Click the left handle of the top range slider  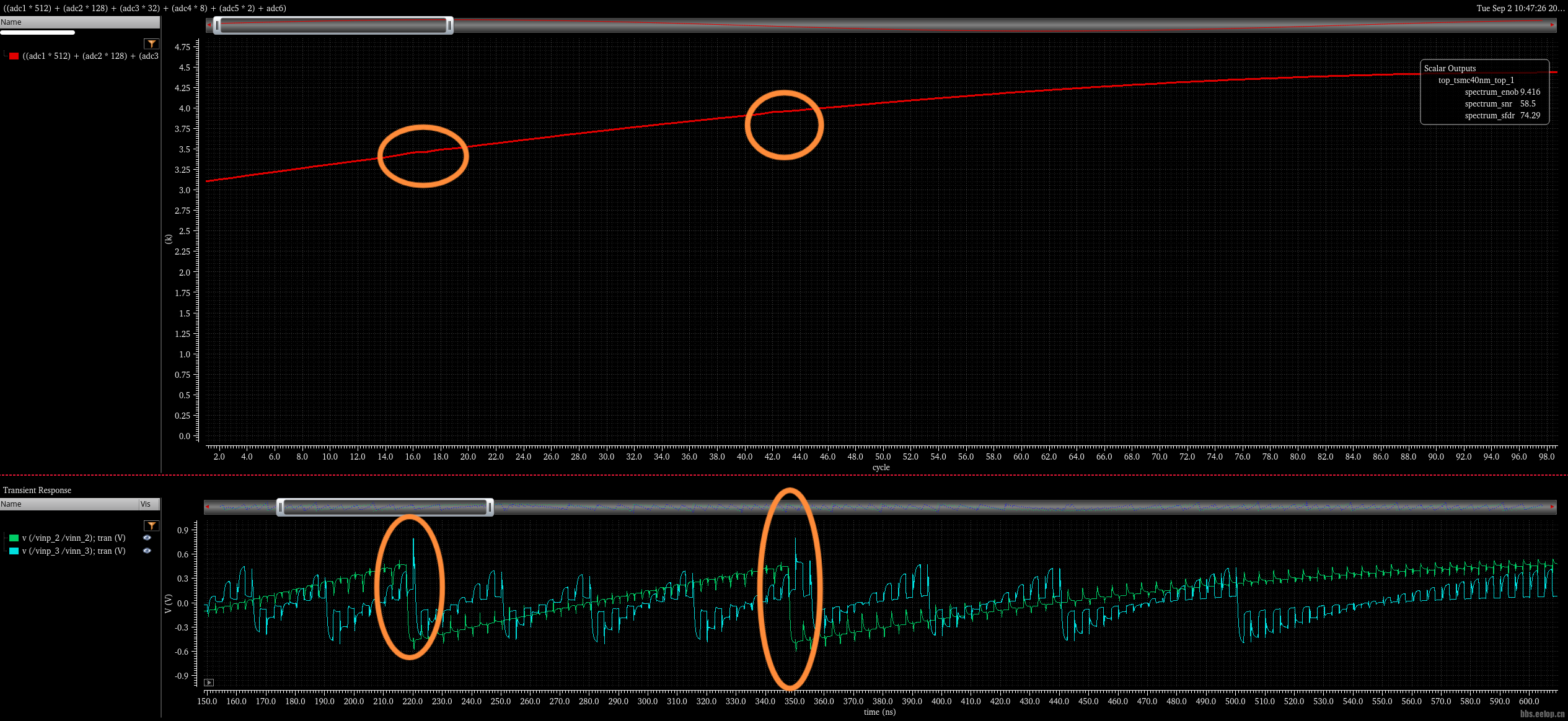coord(217,25)
